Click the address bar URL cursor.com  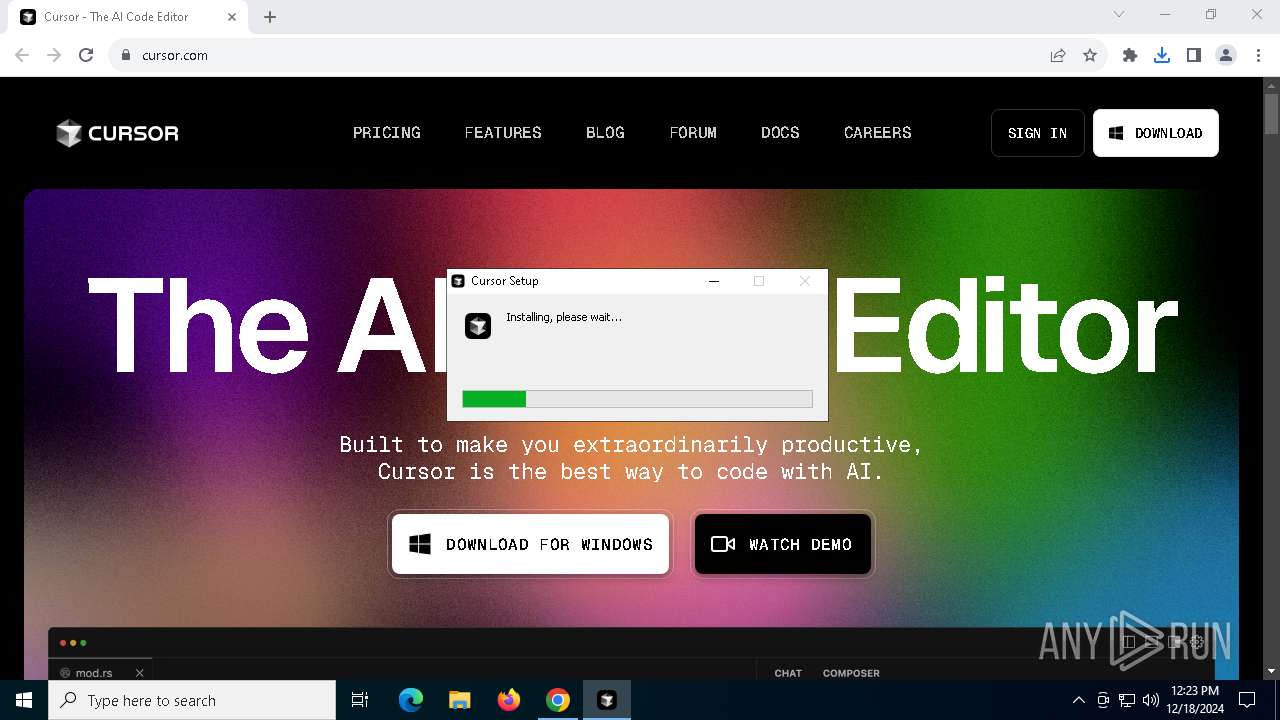pyautogui.click(x=175, y=55)
